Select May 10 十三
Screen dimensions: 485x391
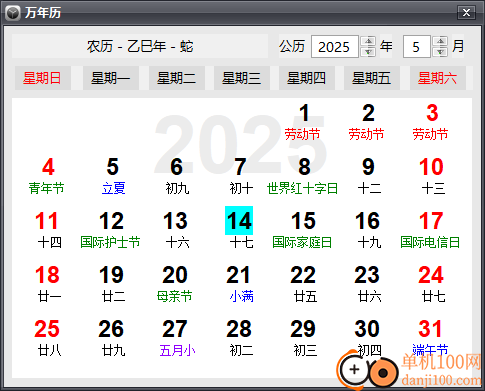[433, 176]
